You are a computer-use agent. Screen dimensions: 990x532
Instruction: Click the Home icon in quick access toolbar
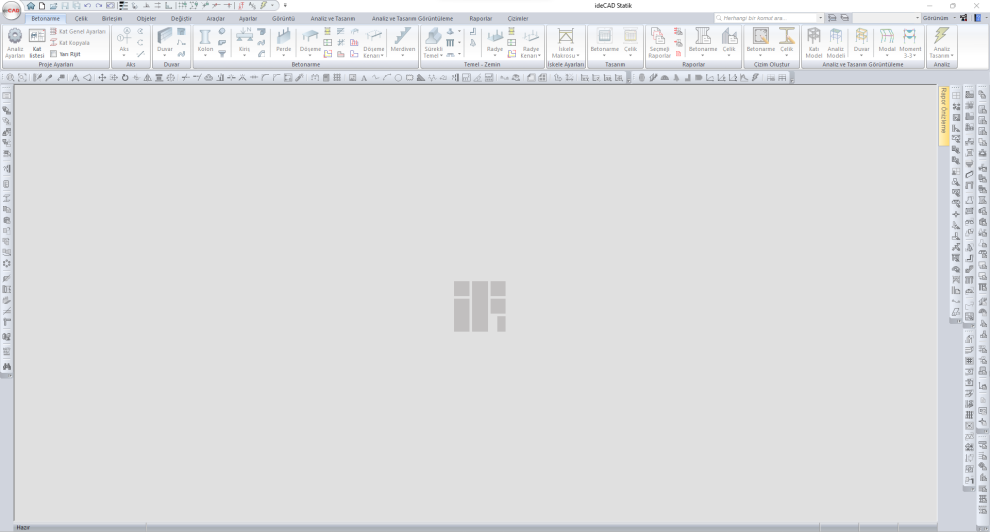coord(30,6)
